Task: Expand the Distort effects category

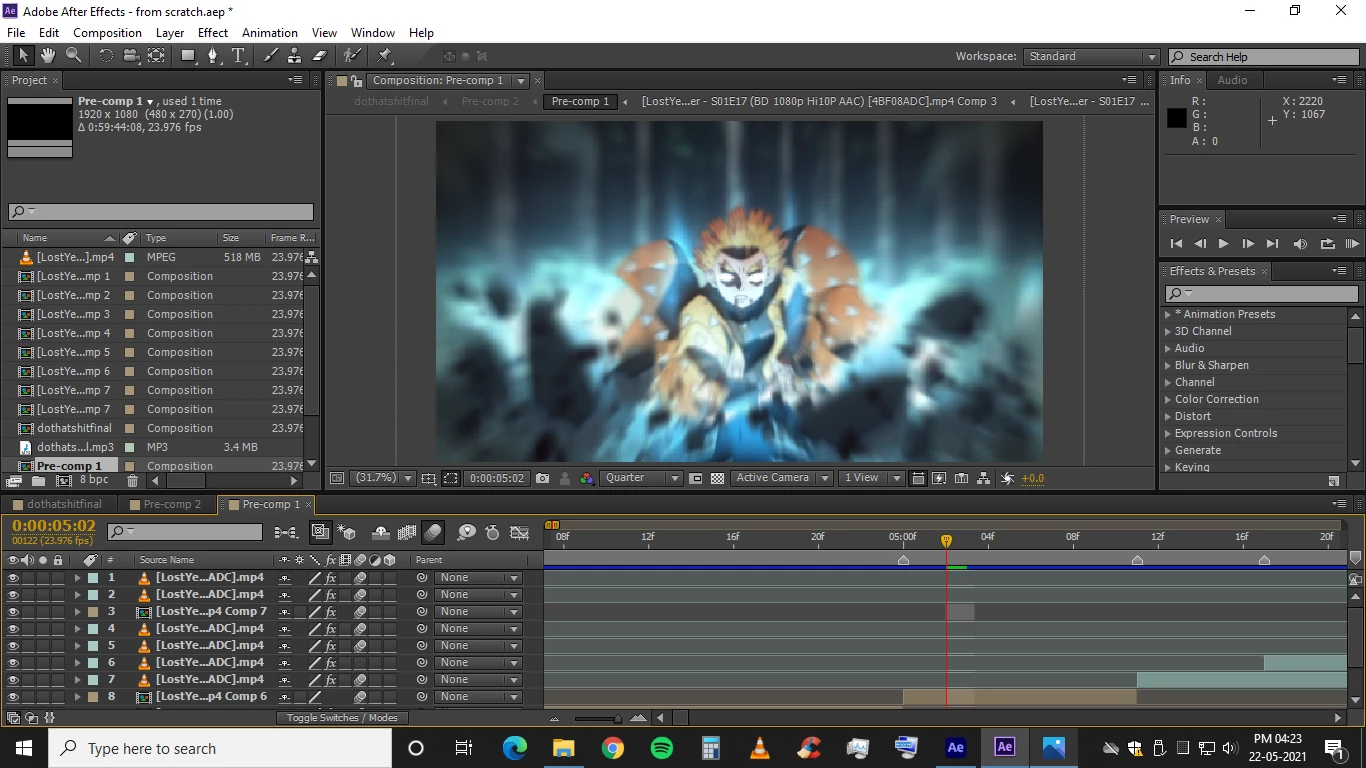Action: 1167,417
